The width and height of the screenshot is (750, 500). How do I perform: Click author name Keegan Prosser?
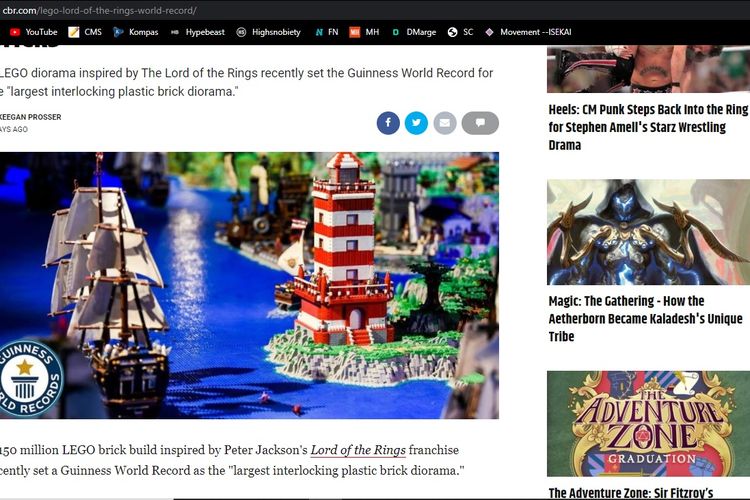coord(30,117)
